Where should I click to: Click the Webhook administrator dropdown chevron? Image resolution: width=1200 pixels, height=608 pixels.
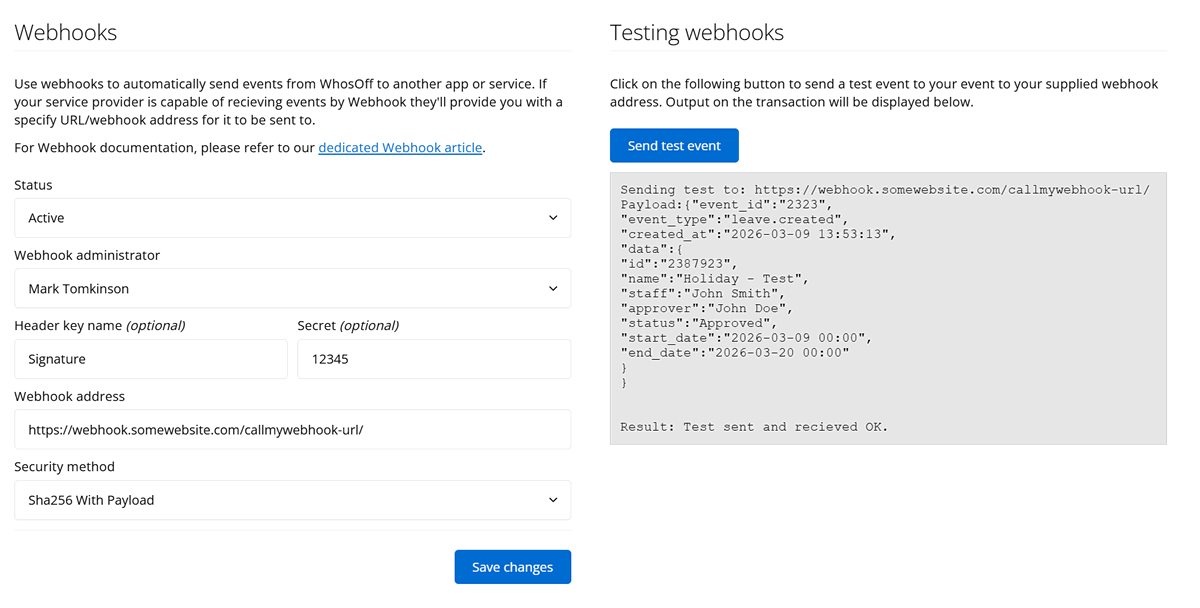click(x=553, y=288)
